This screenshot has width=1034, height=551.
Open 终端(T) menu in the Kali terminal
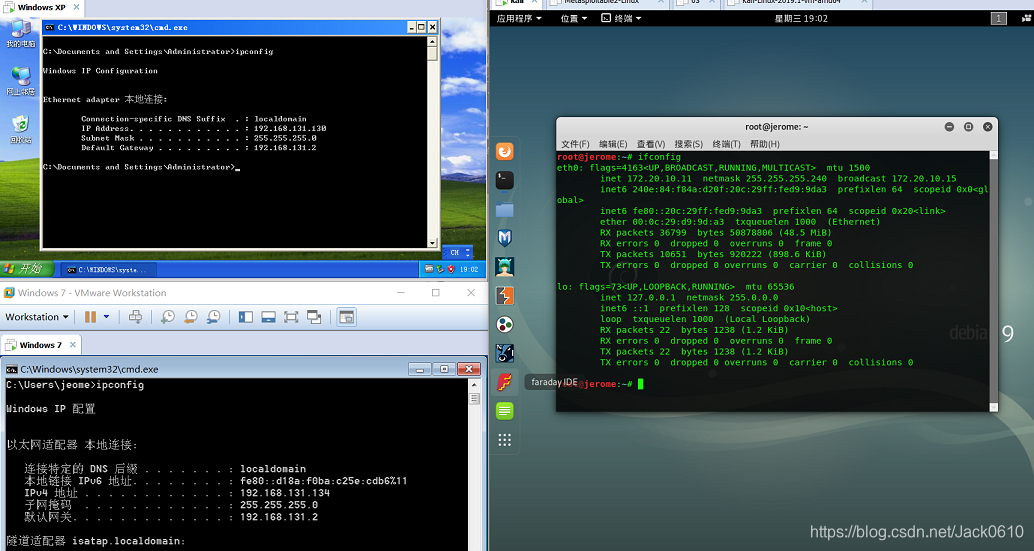(726, 144)
